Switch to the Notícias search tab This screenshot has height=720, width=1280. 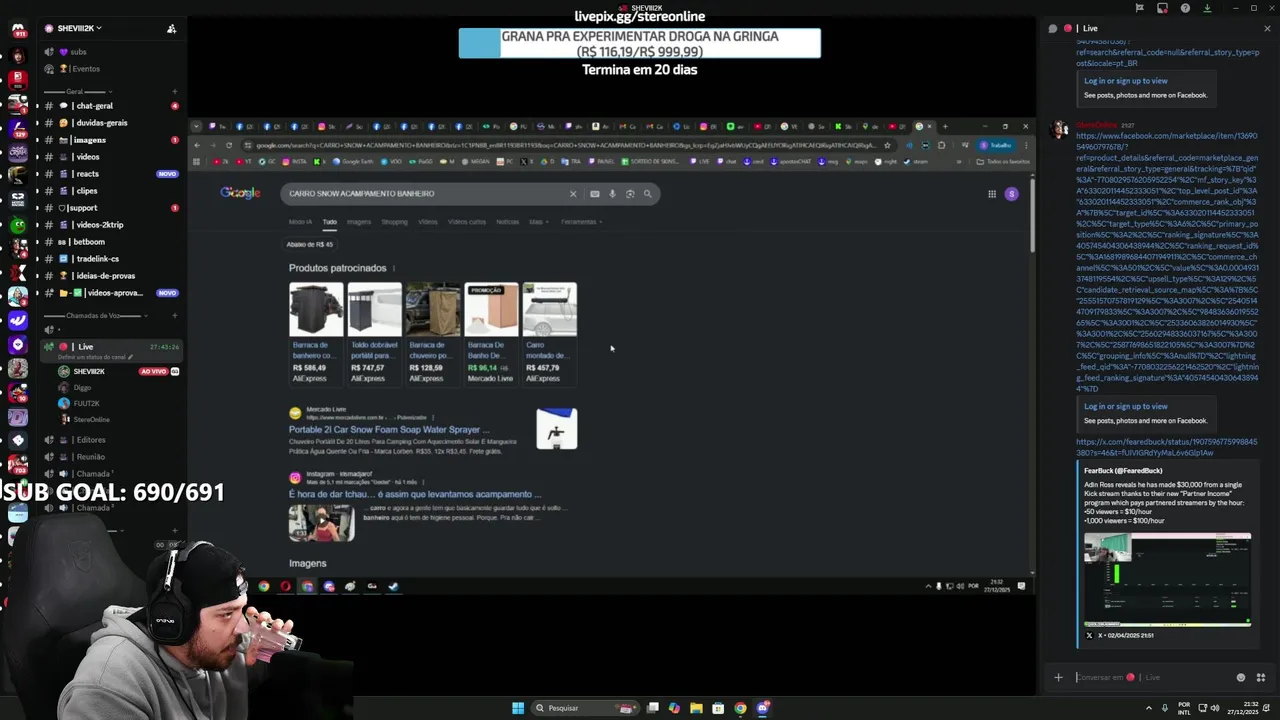tap(508, 222)
